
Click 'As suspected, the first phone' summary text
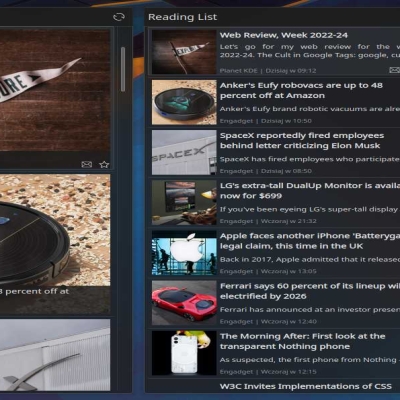310,360
